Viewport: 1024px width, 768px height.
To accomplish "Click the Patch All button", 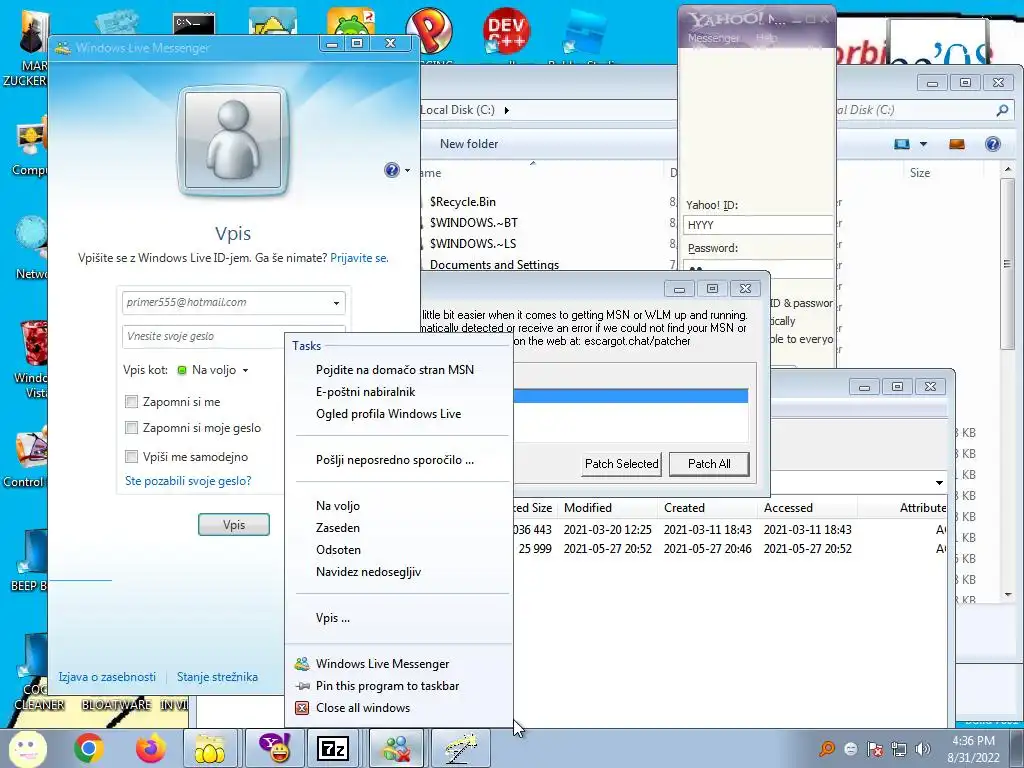I will point(709,464).
